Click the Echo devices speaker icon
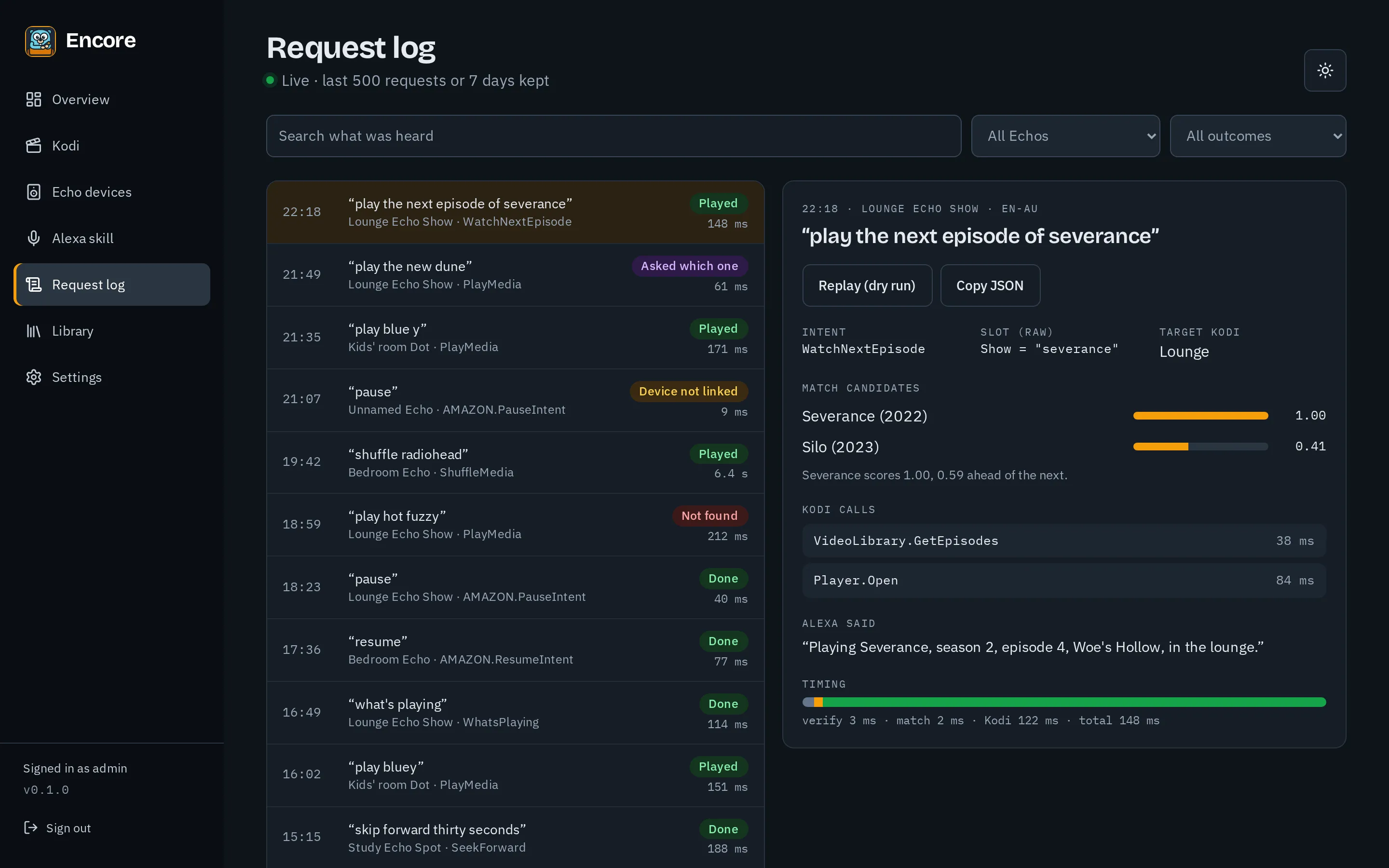Image resolution: width=1389 pixels, height=868 pixels. (x=34, y=192)
